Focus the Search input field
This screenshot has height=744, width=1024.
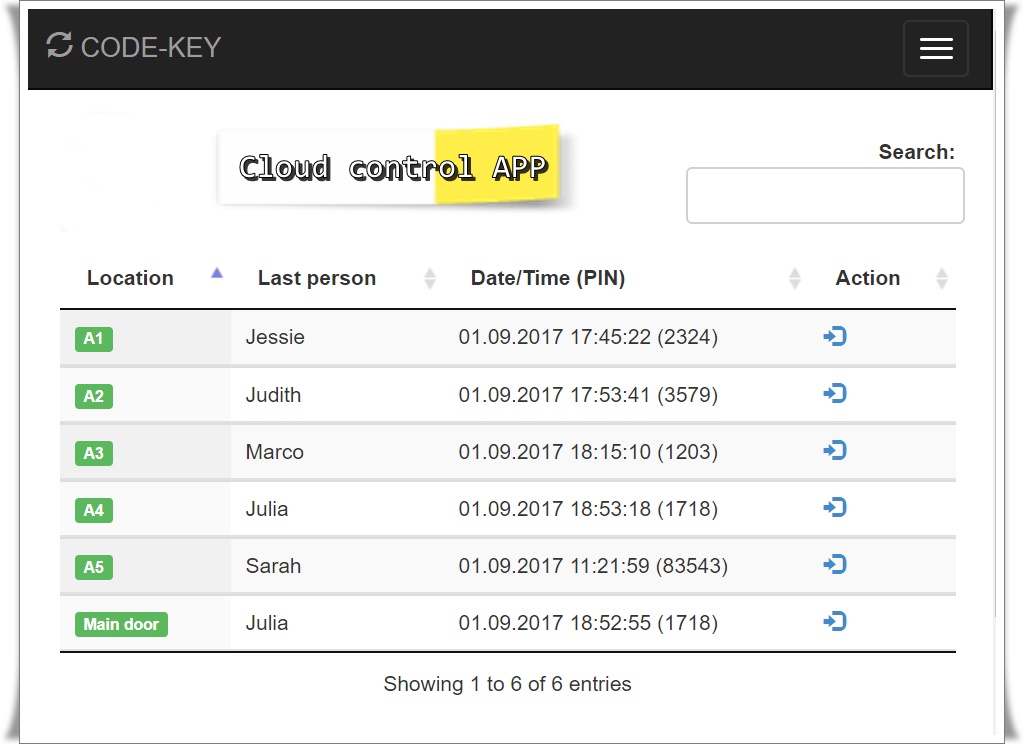[825, 195]
